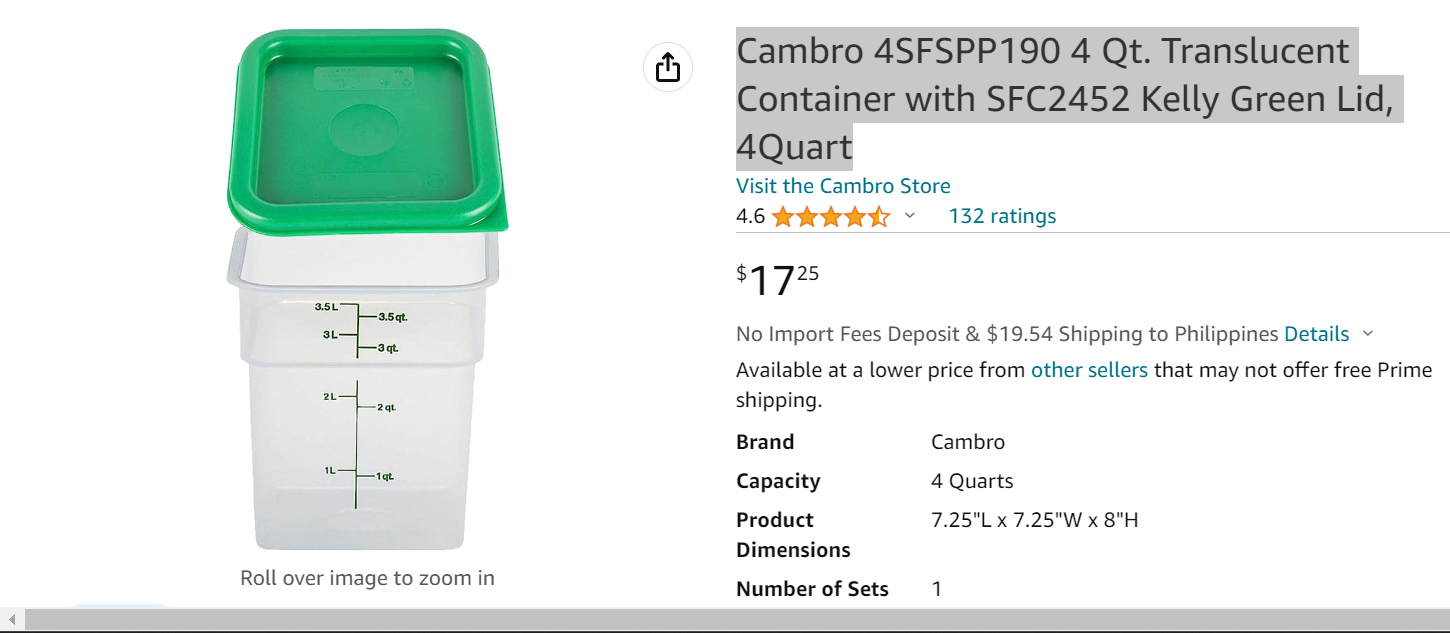1450x633 pixels.
Task: Click the Number of Sets label
Action: (x=812, y=589)
